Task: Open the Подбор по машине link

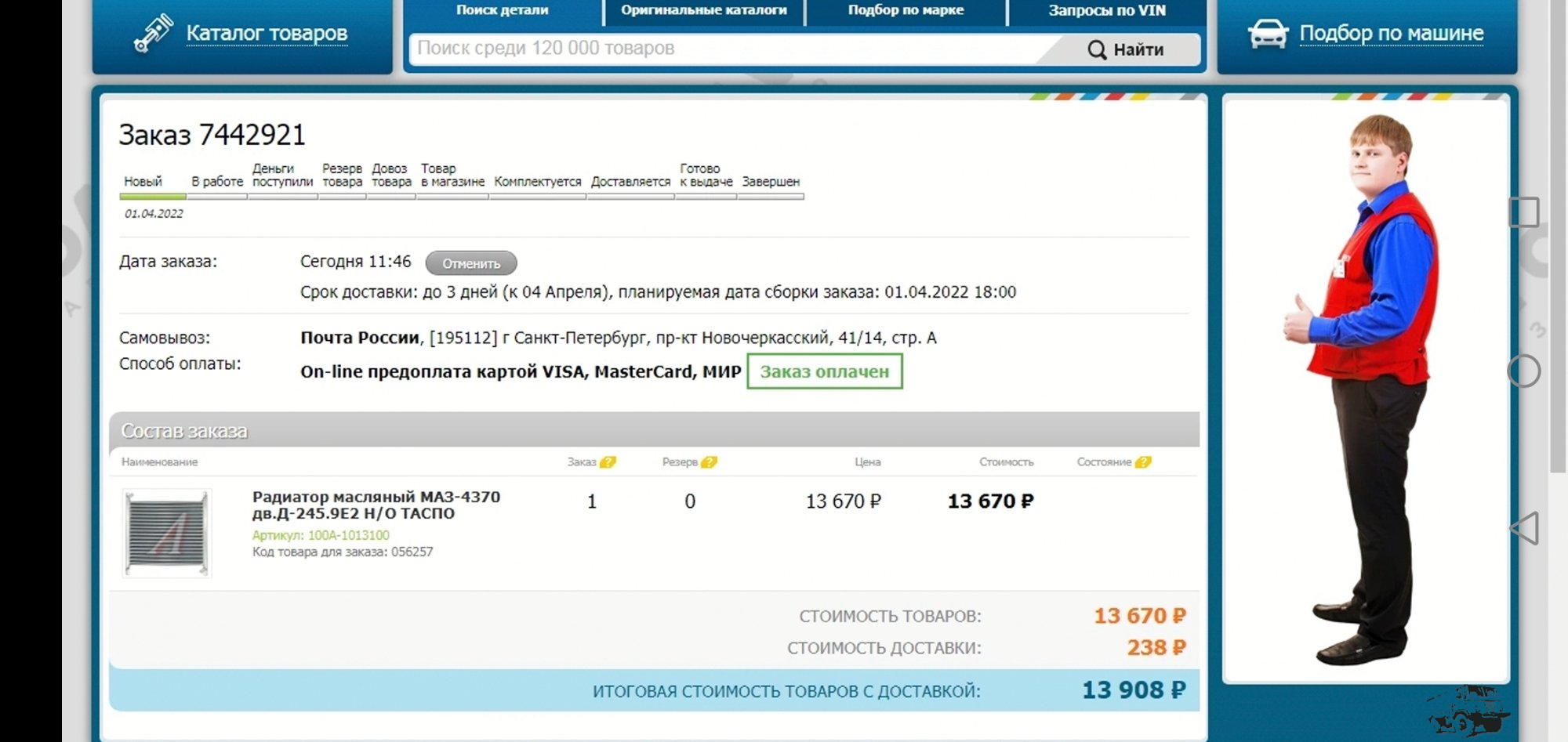Action: tap(1392, 33)
